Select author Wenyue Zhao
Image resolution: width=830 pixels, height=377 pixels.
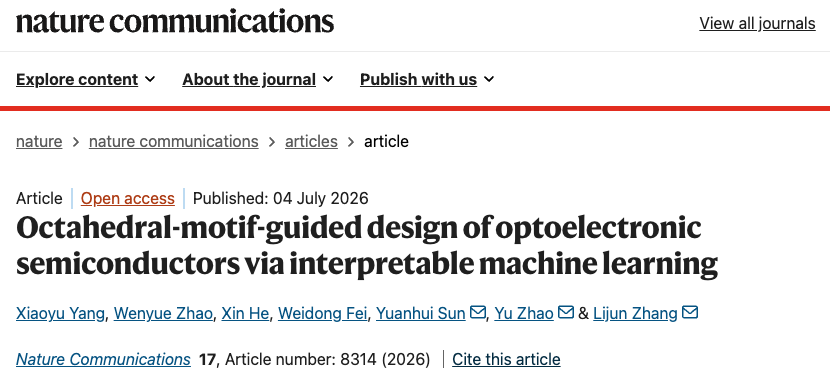coord(163,313)
